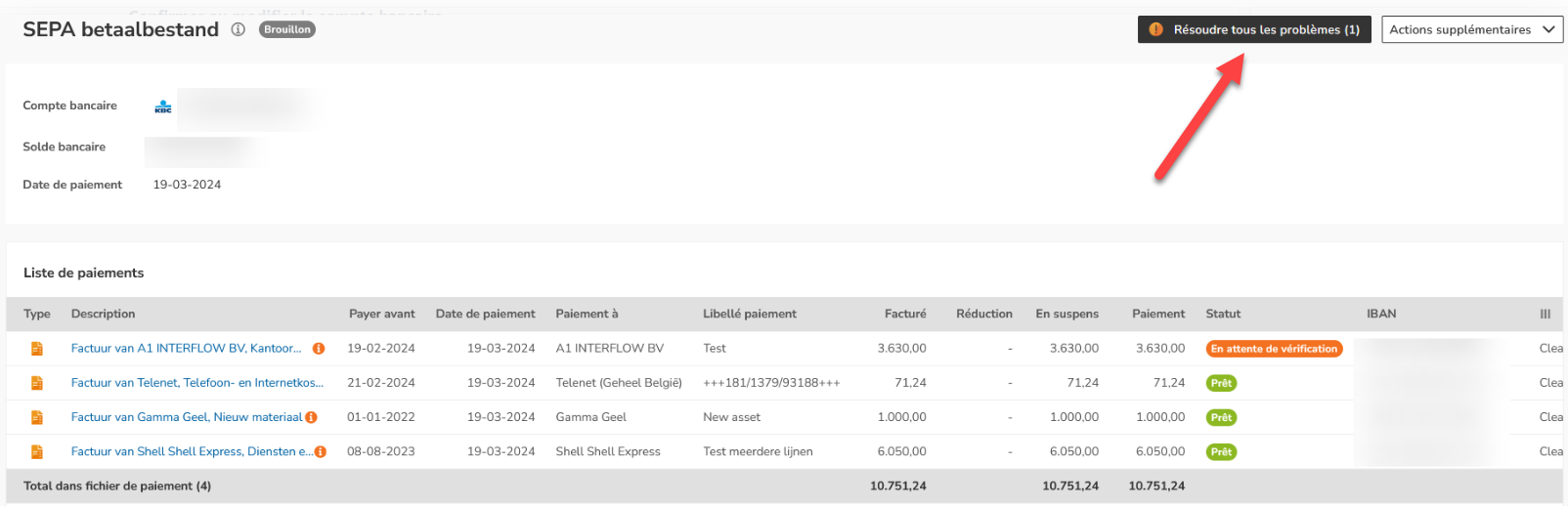Screen dimensions: 1568x506
Task: Click Facturé column header
Action: tap(905, 314)
